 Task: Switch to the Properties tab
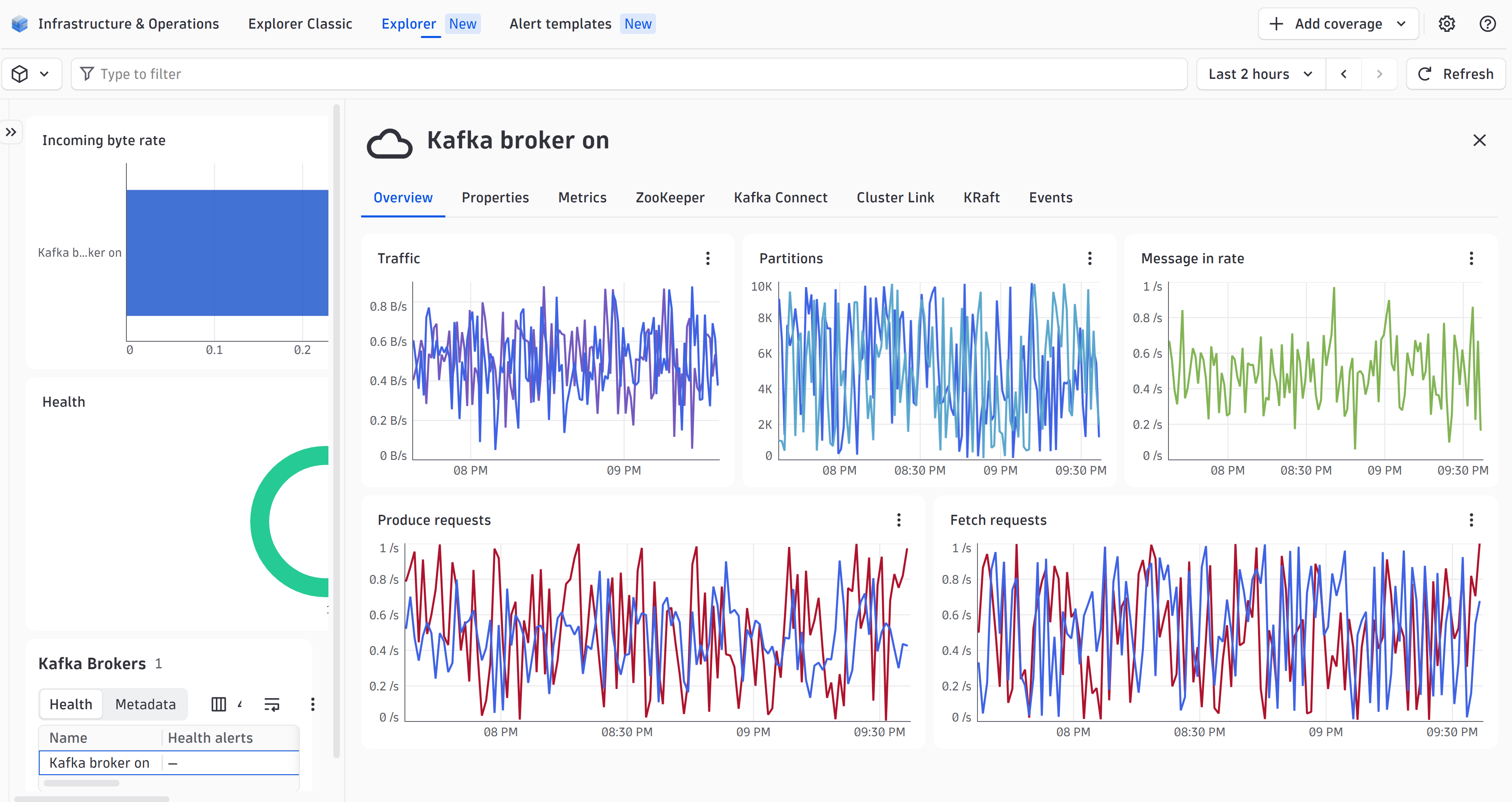[495, 198]
